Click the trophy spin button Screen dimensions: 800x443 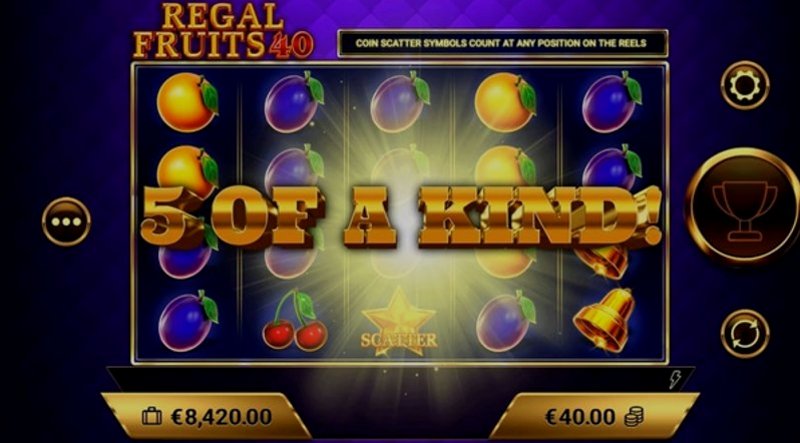[x=744, y=205]
